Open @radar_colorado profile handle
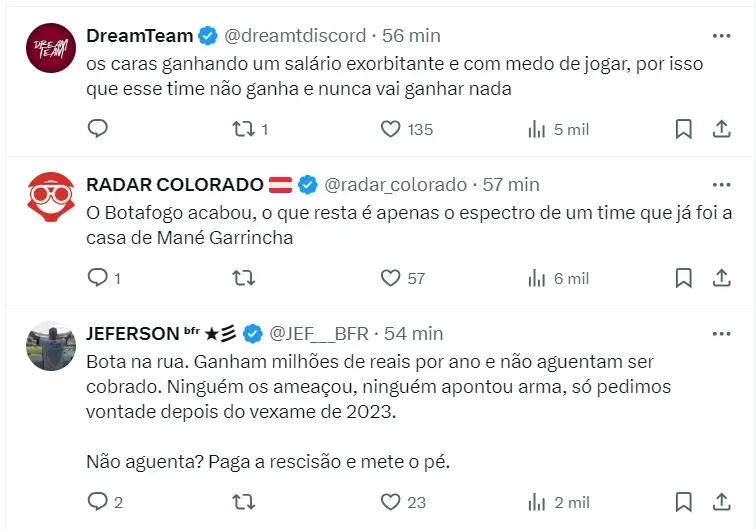Image resolution: width=756 pixels, height=529 pixels. coord(397,184)
